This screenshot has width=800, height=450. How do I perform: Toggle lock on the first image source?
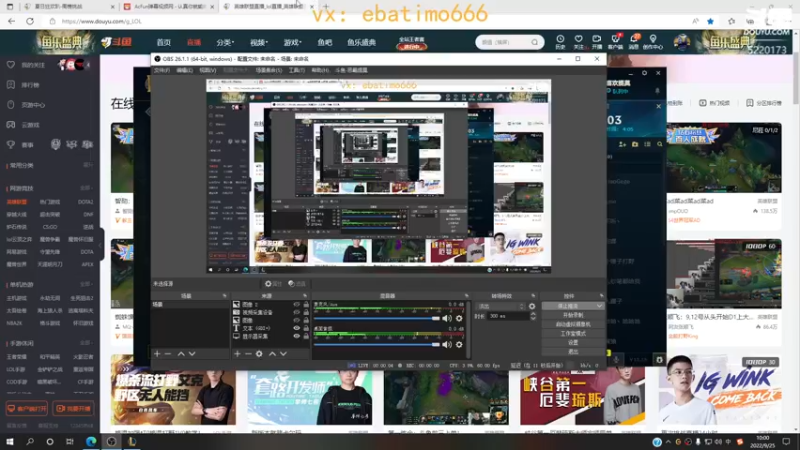coord(306,305)
